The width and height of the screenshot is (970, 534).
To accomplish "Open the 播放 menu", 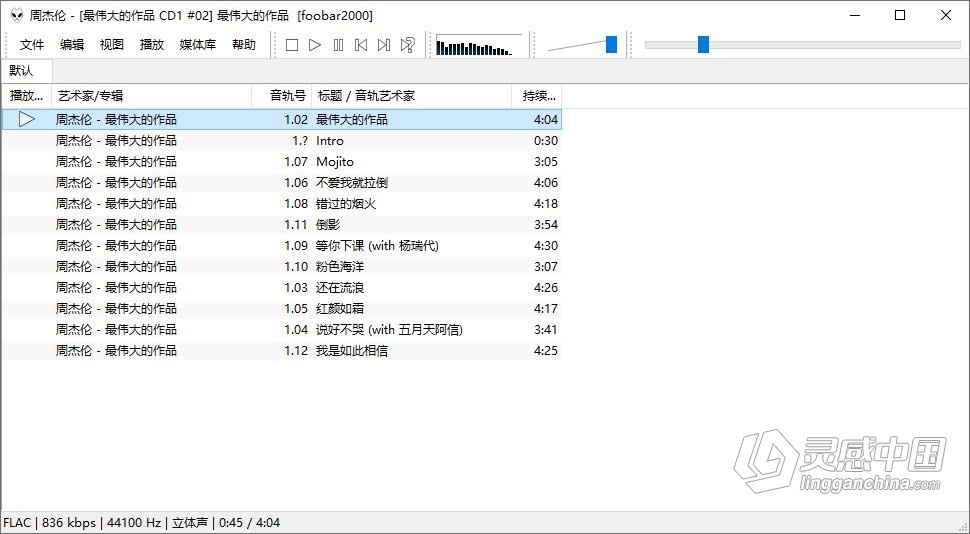I will click(152, 45).
